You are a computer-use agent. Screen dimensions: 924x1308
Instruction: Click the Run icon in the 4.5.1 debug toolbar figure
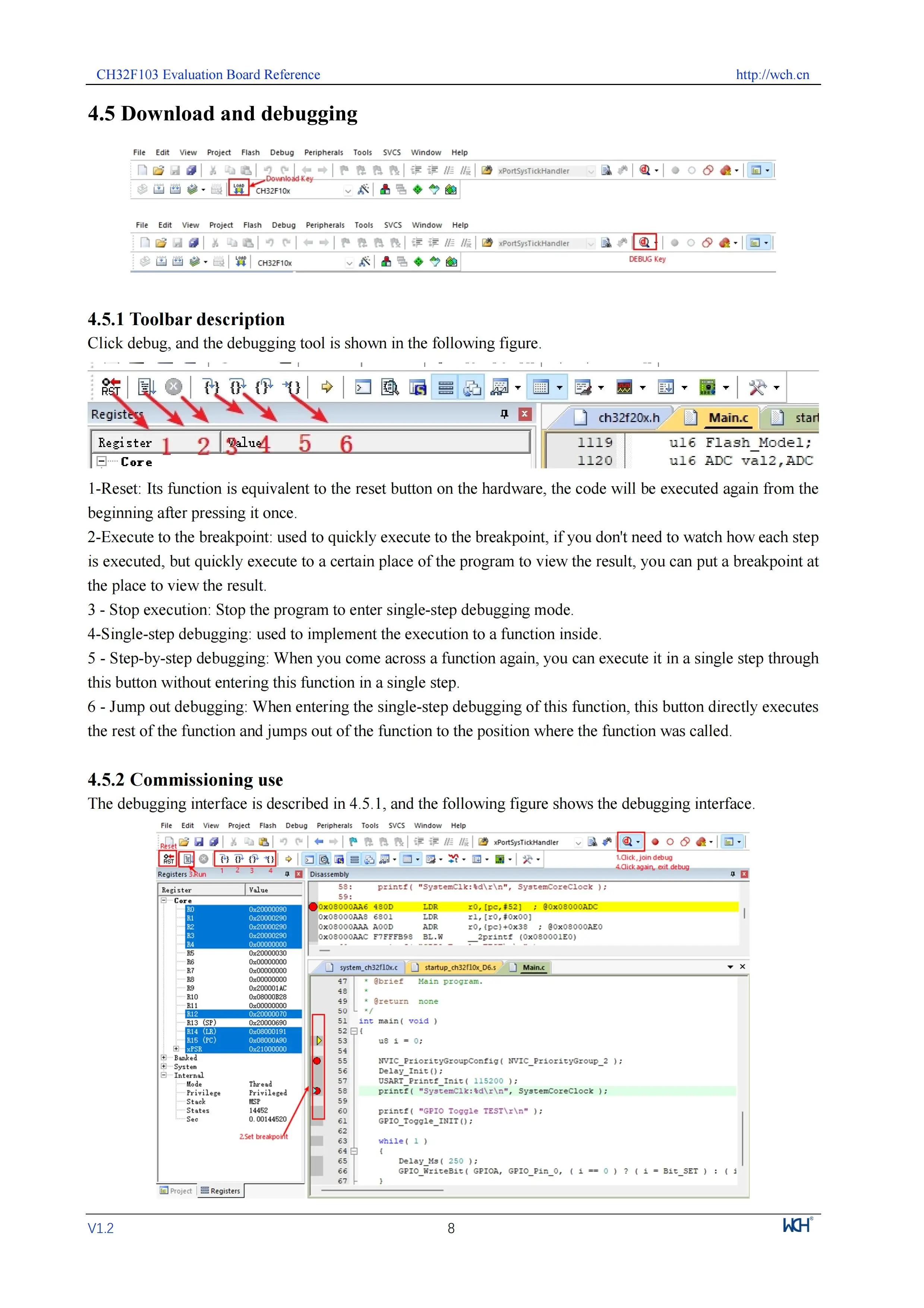146,387
